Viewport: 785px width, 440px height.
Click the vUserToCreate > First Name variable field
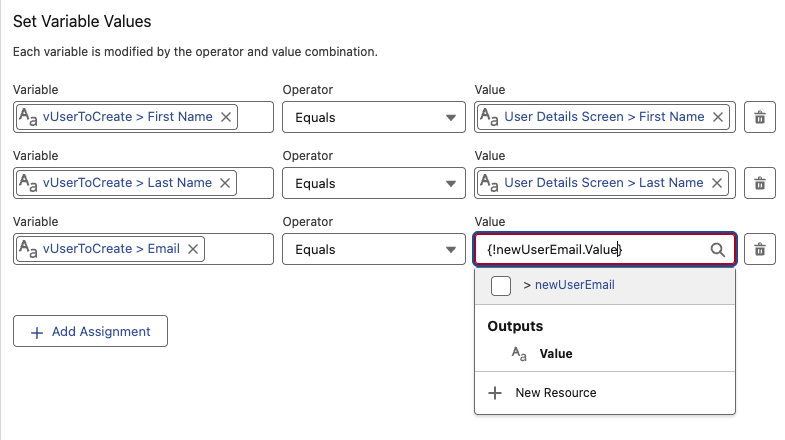coord(255,117)
